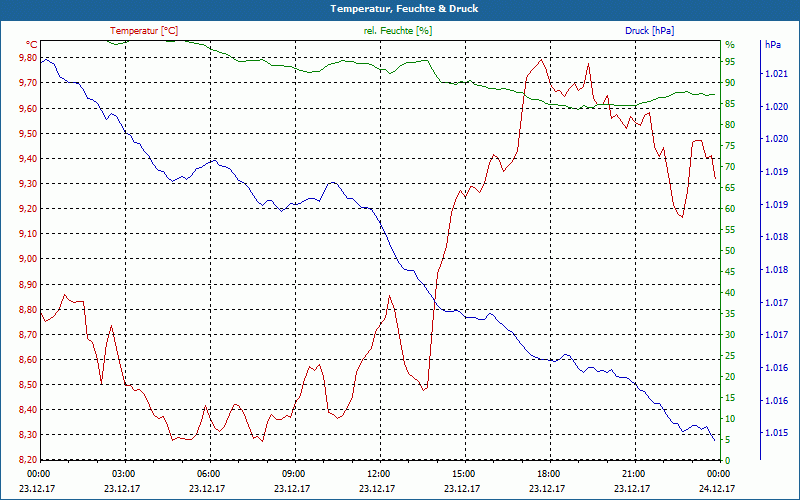800x500 pixels.
Task: Click the 00:00 label above 24.12.17
Action: (x=718, y=473)
